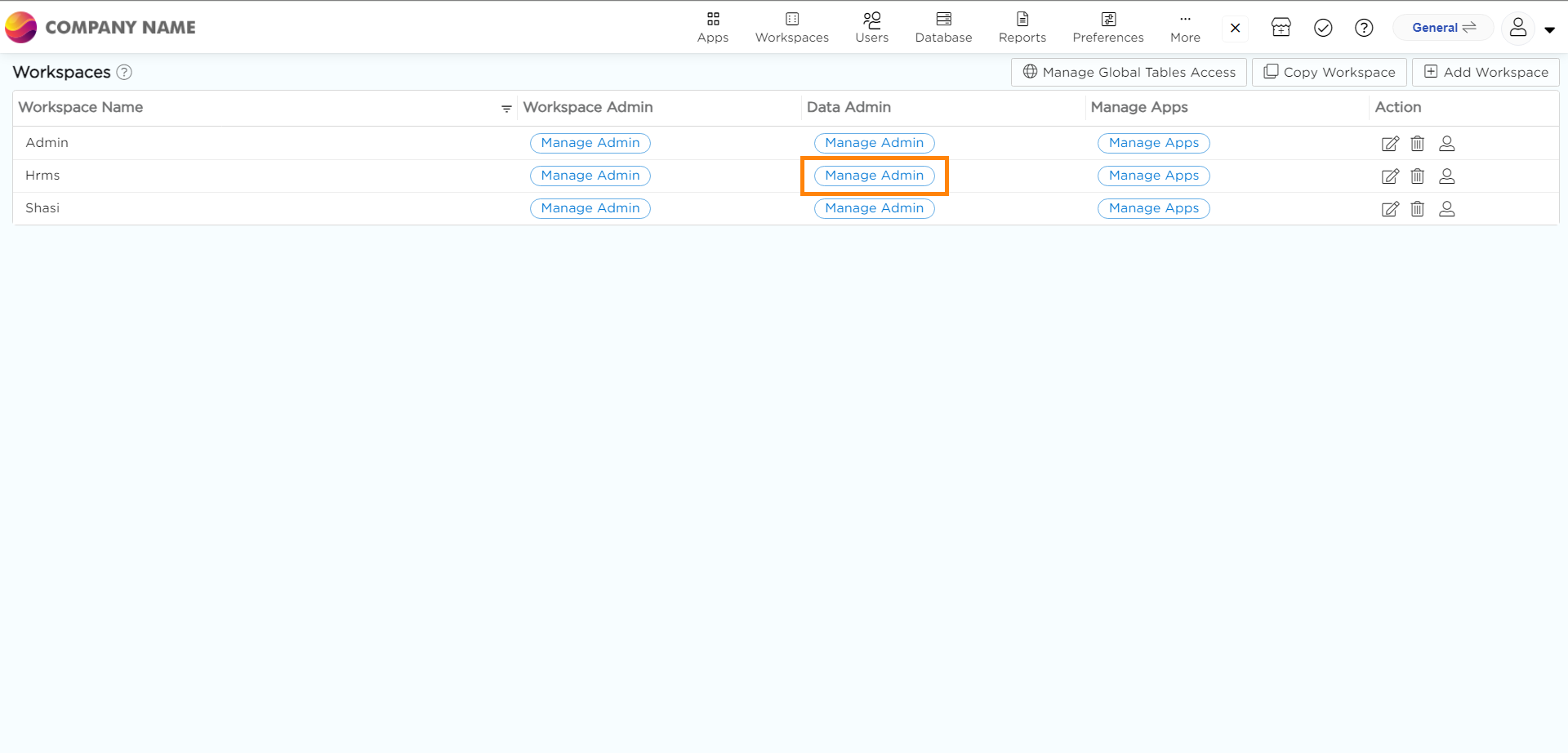Click the checkmark circle icon in header
The height and width of the screenshot is (753, 1568).
coord(1323,28)
